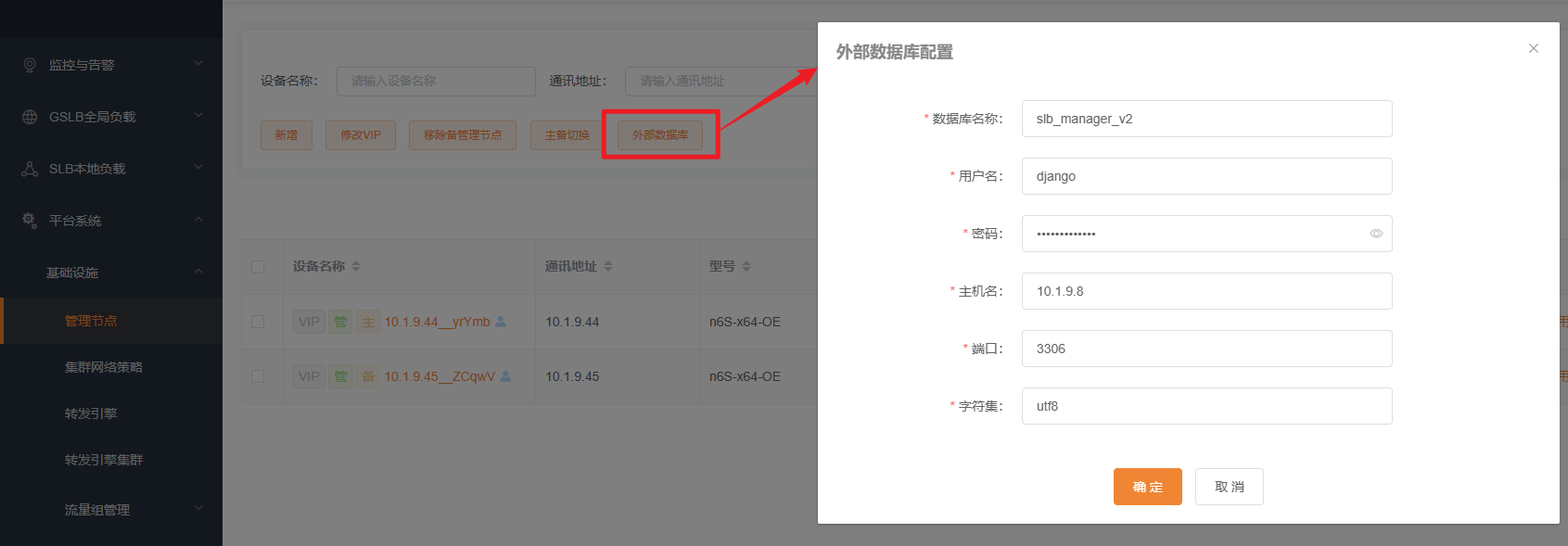Click 管 badge in 10.1.9.45 row
The height and width of the screenshot is (546, 1568).
340,376
